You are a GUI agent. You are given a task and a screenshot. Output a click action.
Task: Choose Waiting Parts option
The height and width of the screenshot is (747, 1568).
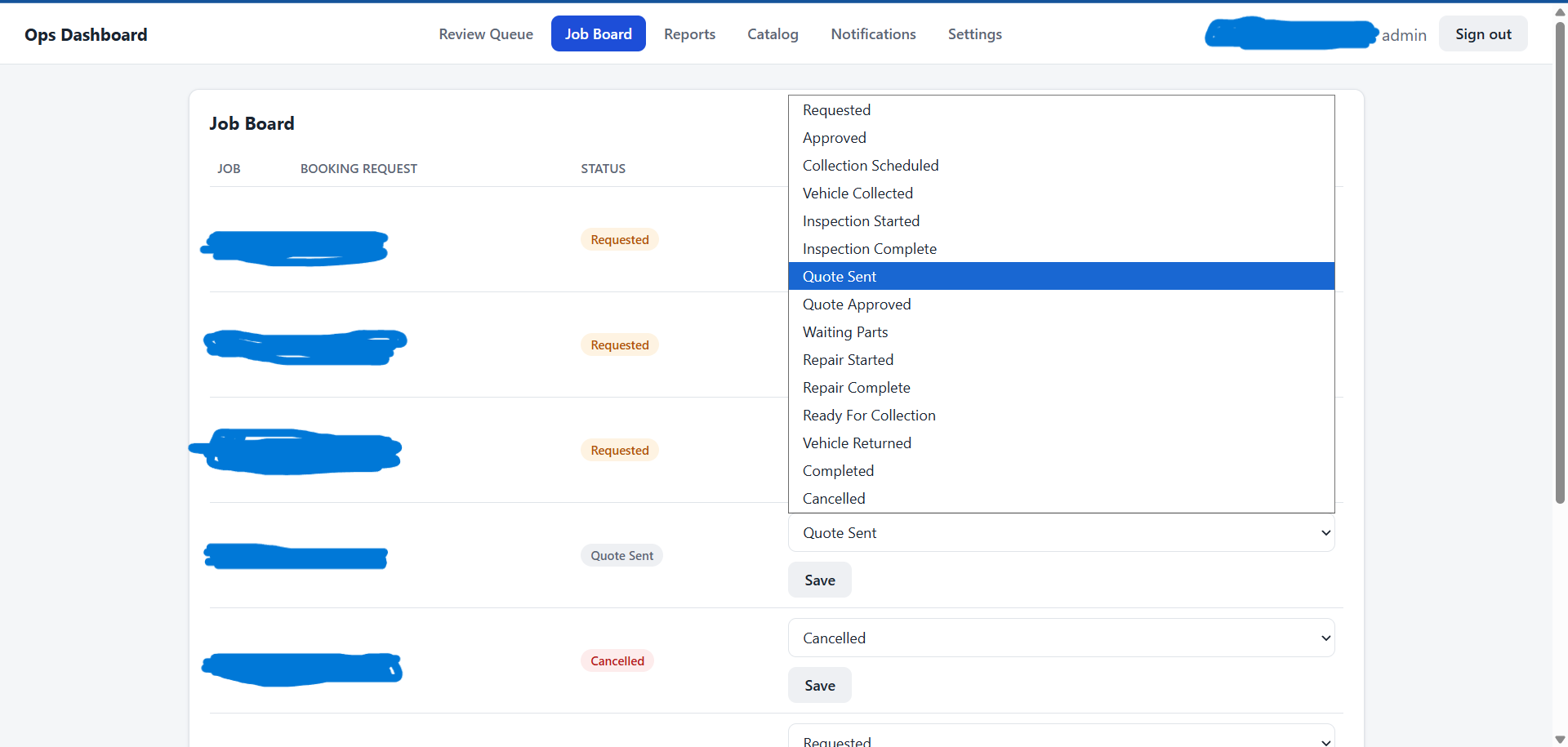[x=1061, y=332]
